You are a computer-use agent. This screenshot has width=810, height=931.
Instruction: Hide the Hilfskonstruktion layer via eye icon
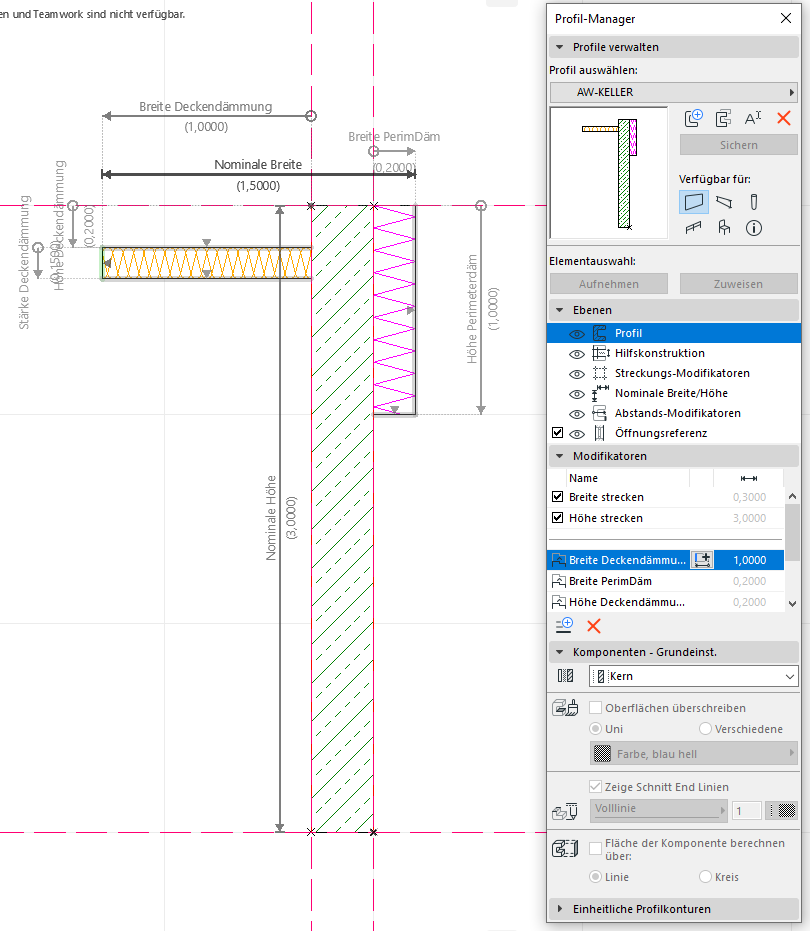[577, 354]
